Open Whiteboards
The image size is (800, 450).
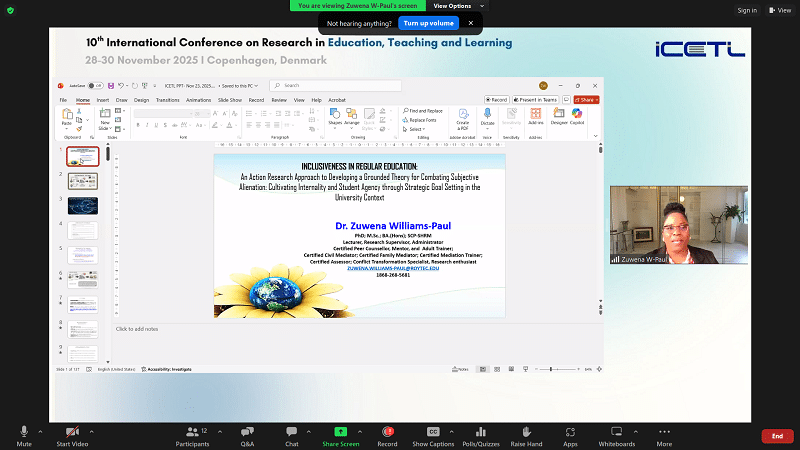(616, 431)
